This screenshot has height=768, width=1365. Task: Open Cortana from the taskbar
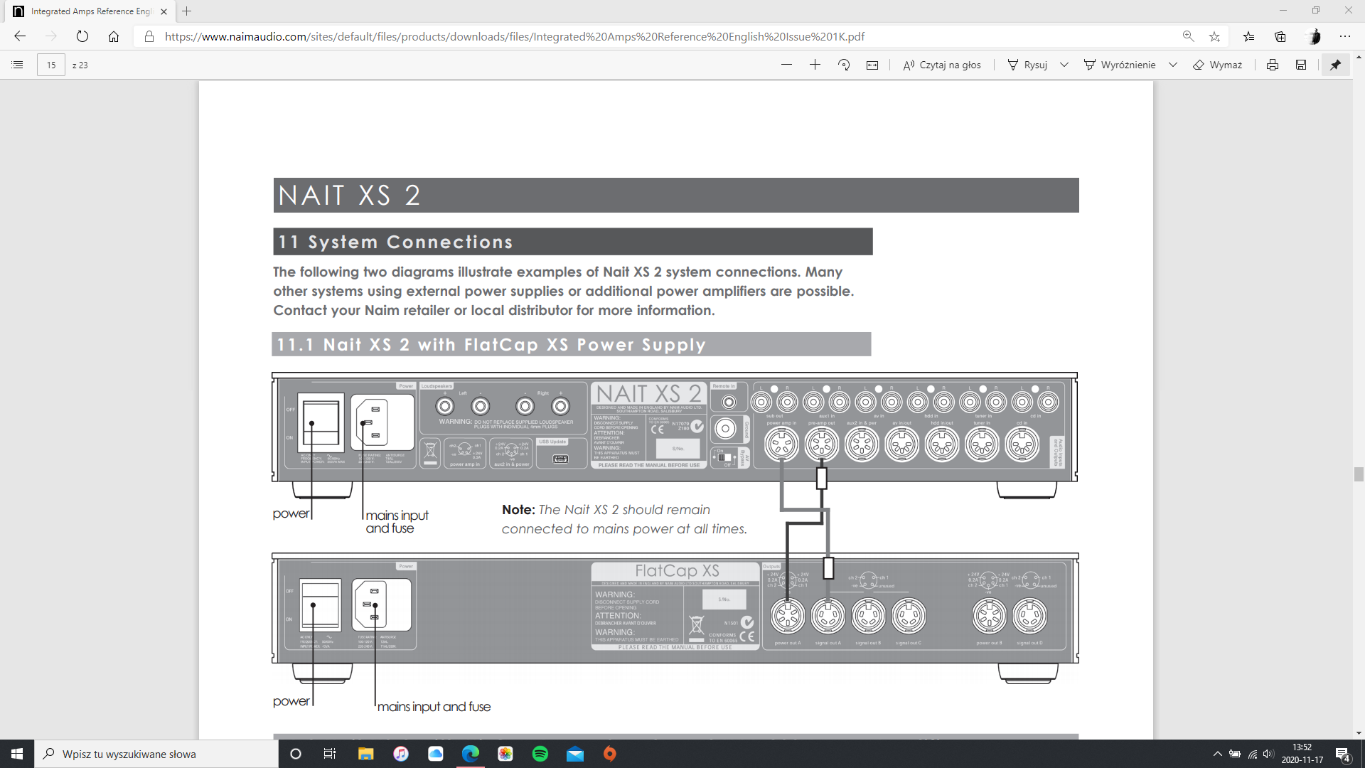click(295, 753)
